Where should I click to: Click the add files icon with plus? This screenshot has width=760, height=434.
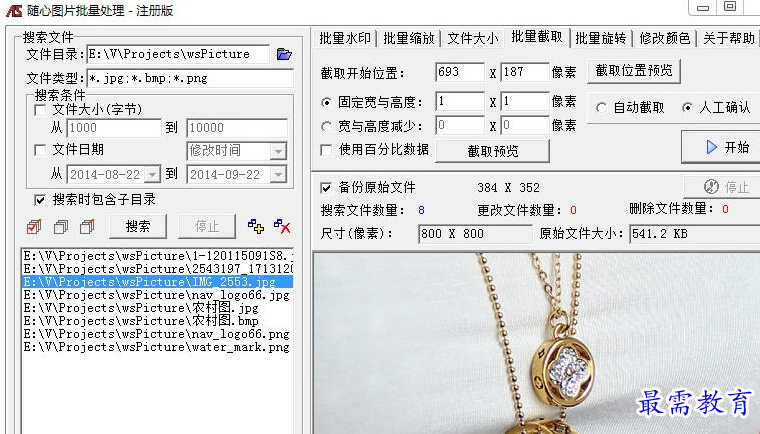click(255, 226)
